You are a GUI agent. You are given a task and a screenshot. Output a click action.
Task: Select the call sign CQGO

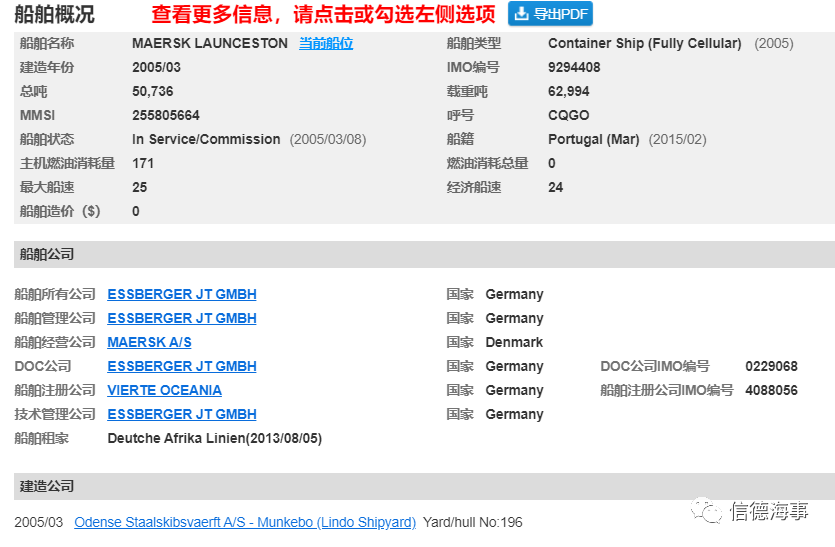click(569, 115)
